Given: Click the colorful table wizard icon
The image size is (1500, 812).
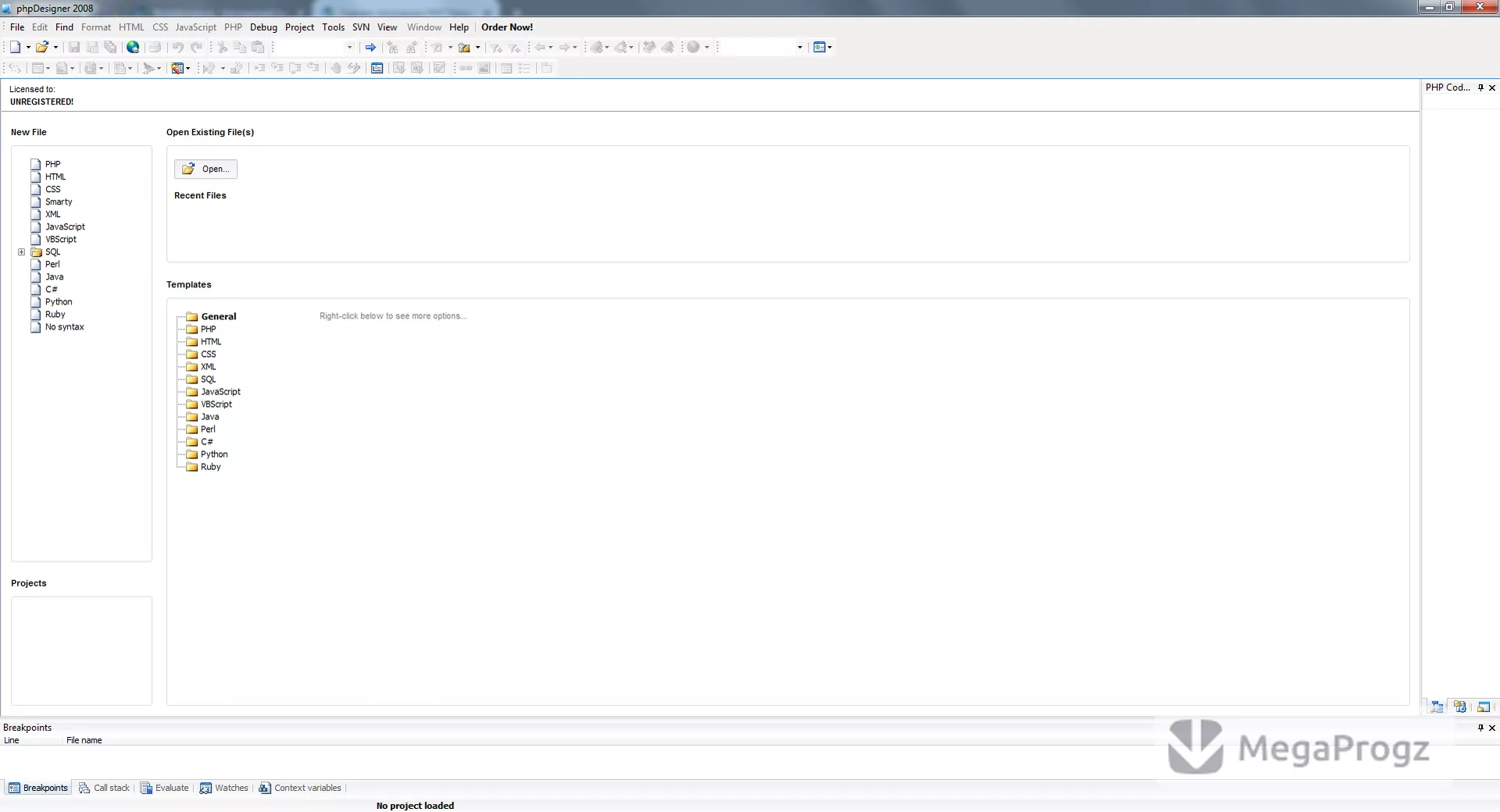Looking at the screenshot, I should coord(177,68).
